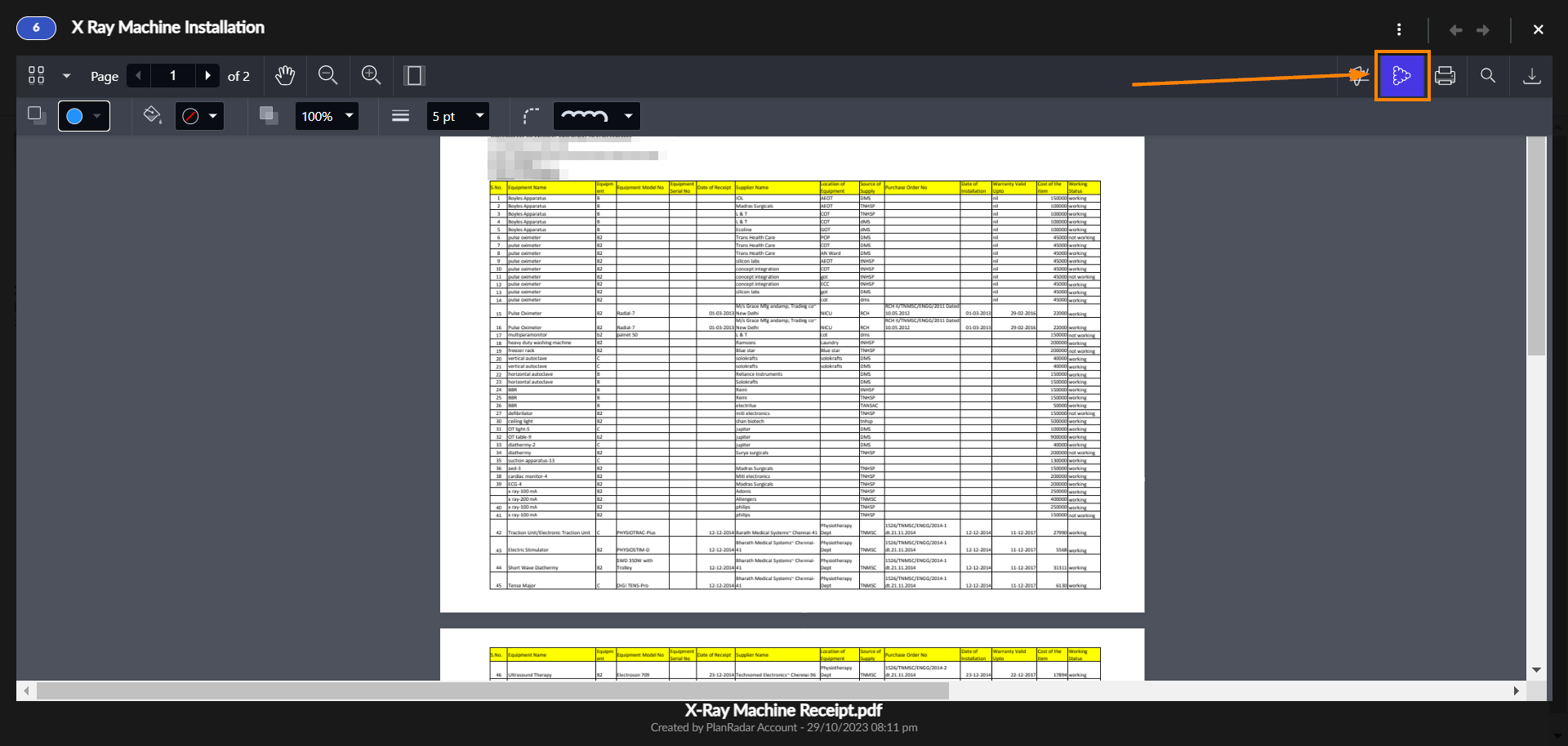This screenshot has height=746, width=1568.
Task: Select the highlighted cloud polygon annotation tool
Action: click(x=1402, y=76)
